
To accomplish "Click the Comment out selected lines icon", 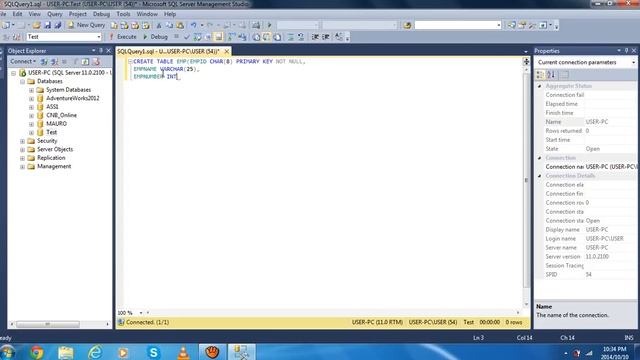I will pos(291,37).
